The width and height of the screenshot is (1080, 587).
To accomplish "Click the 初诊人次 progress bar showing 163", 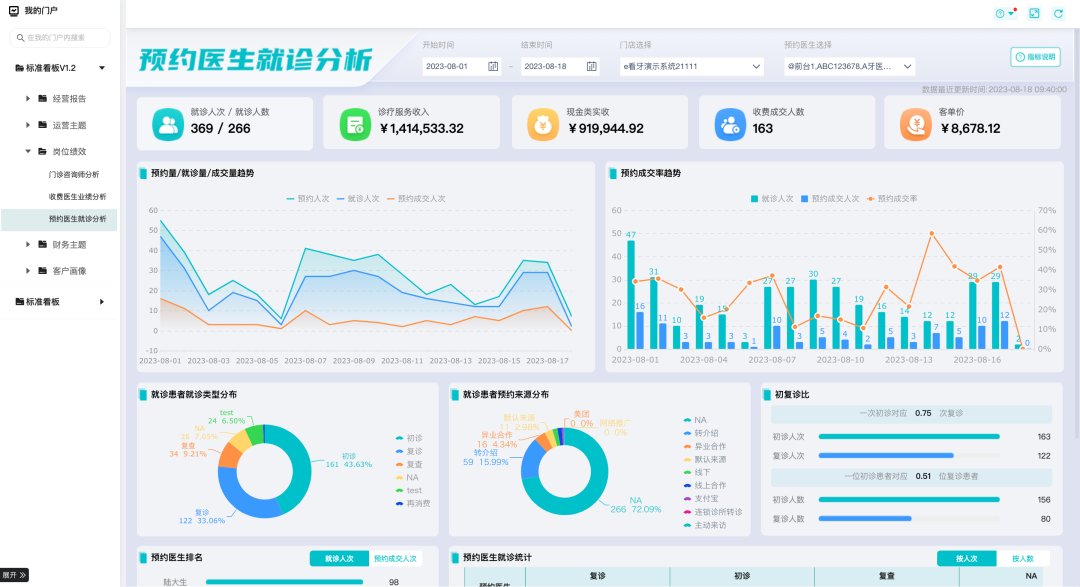I will 908,437.
